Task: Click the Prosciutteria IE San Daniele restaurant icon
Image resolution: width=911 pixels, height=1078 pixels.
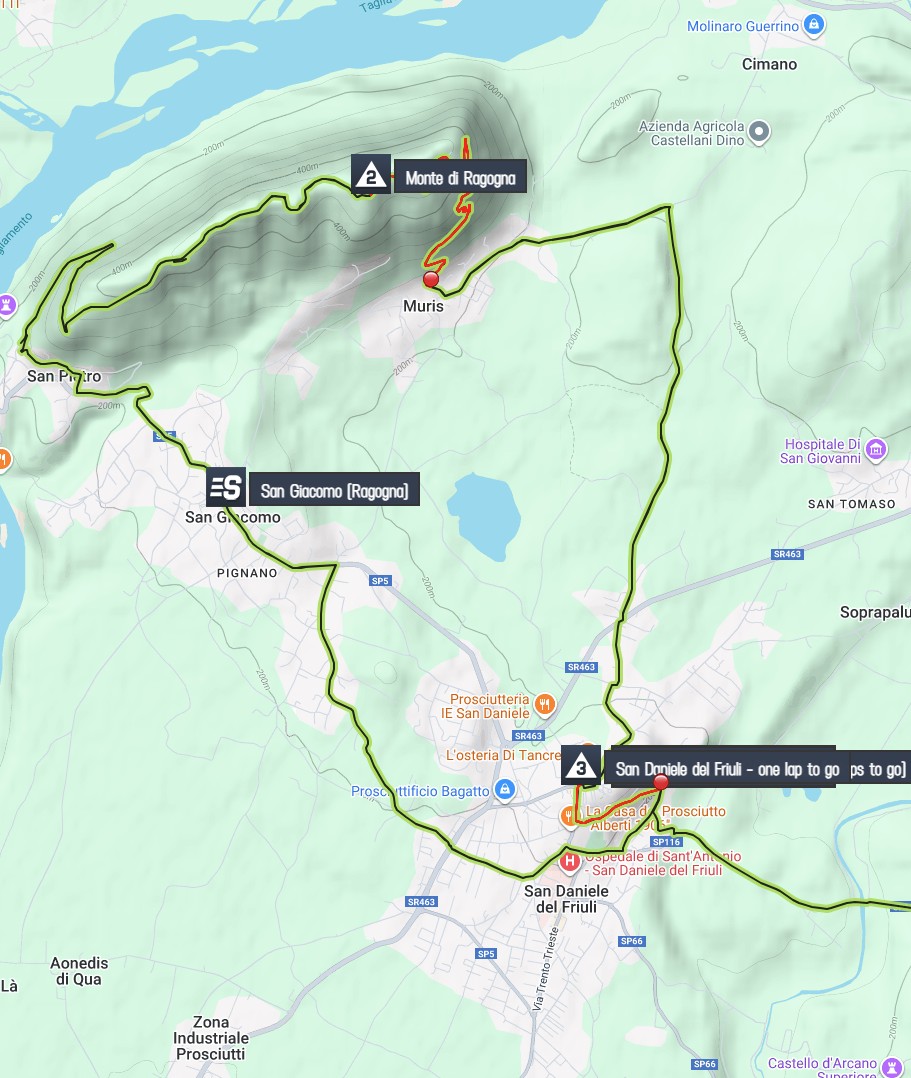Action: [x=545, y=704]
